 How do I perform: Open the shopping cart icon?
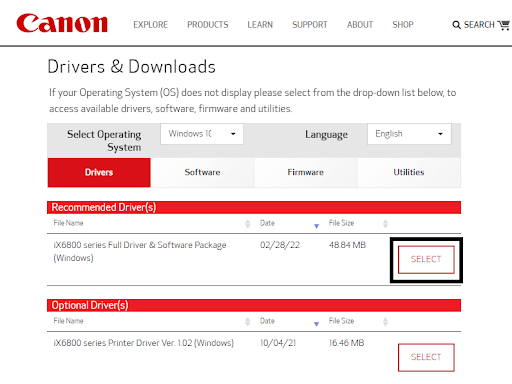tap(504, 25)
